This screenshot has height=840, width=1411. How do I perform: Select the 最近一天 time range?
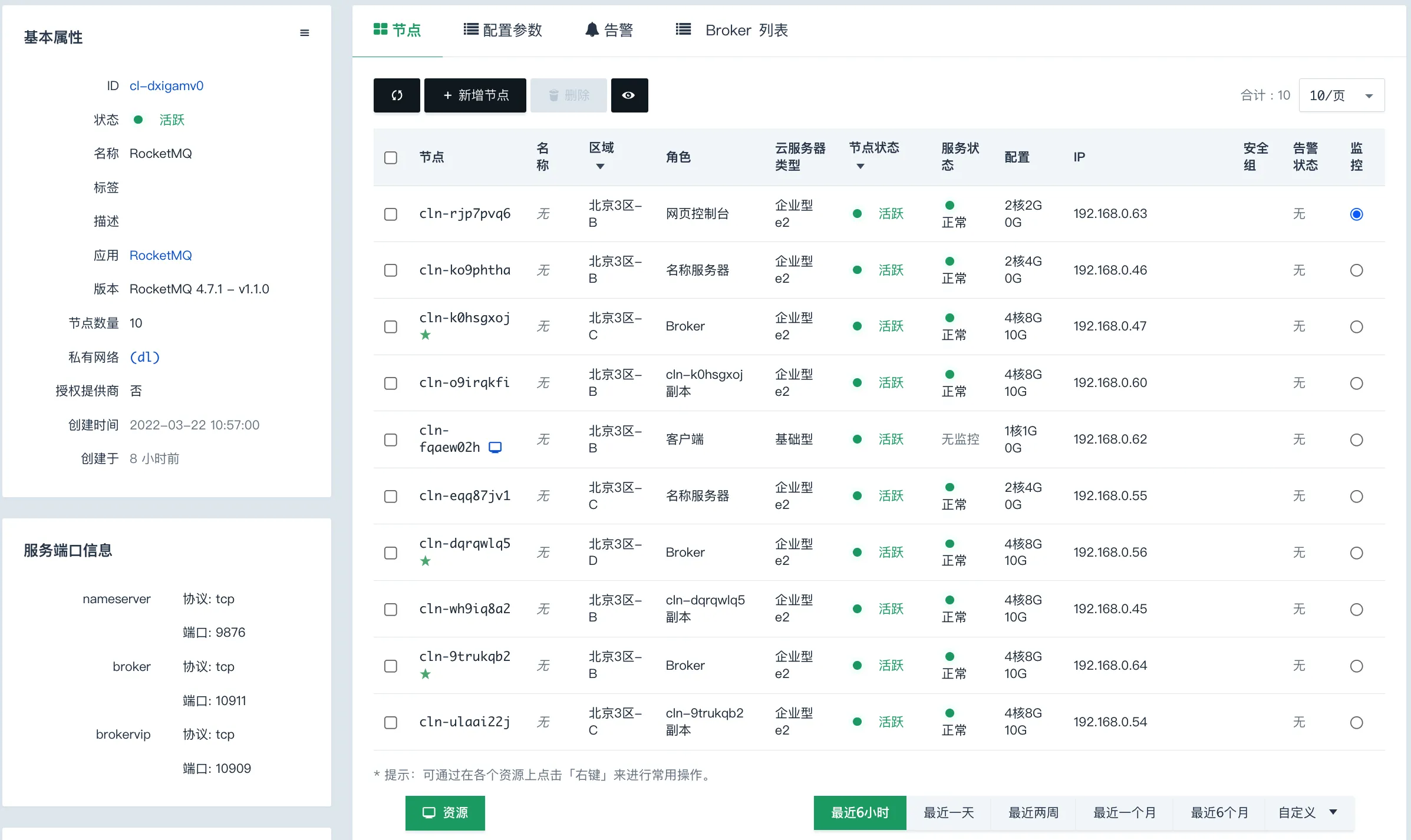[949, 813]
